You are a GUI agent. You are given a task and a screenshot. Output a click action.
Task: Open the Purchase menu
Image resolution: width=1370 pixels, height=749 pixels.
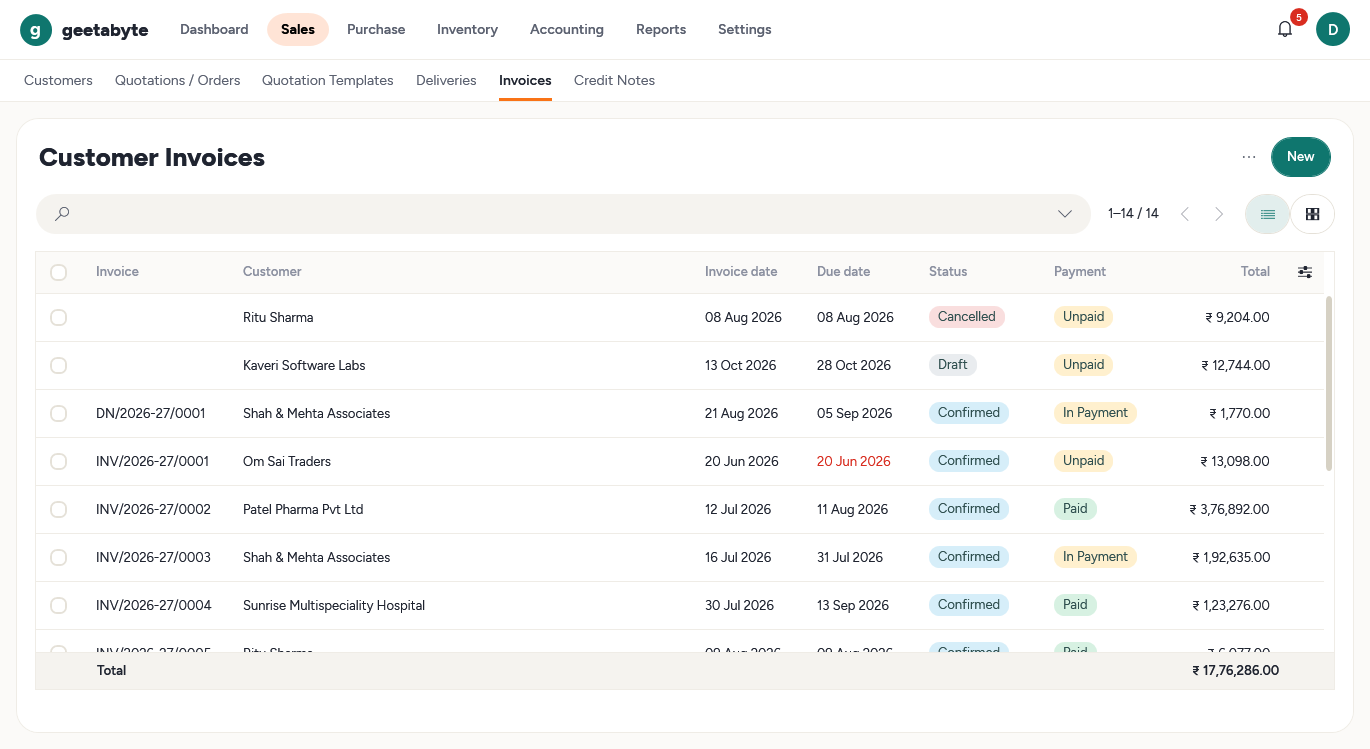pos(376,30)
